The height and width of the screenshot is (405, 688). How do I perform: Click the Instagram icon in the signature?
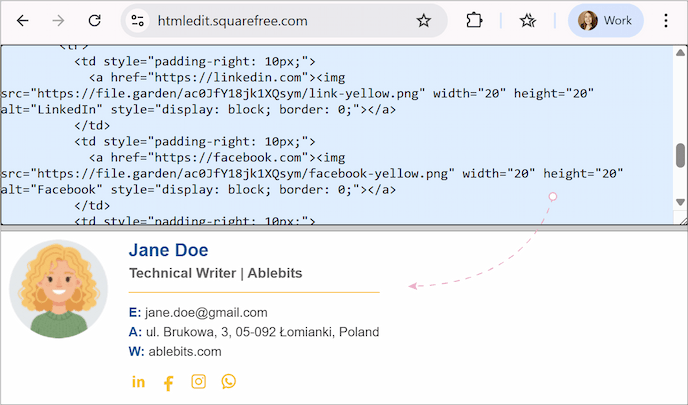pyautogui.click(x=198, y=381)
